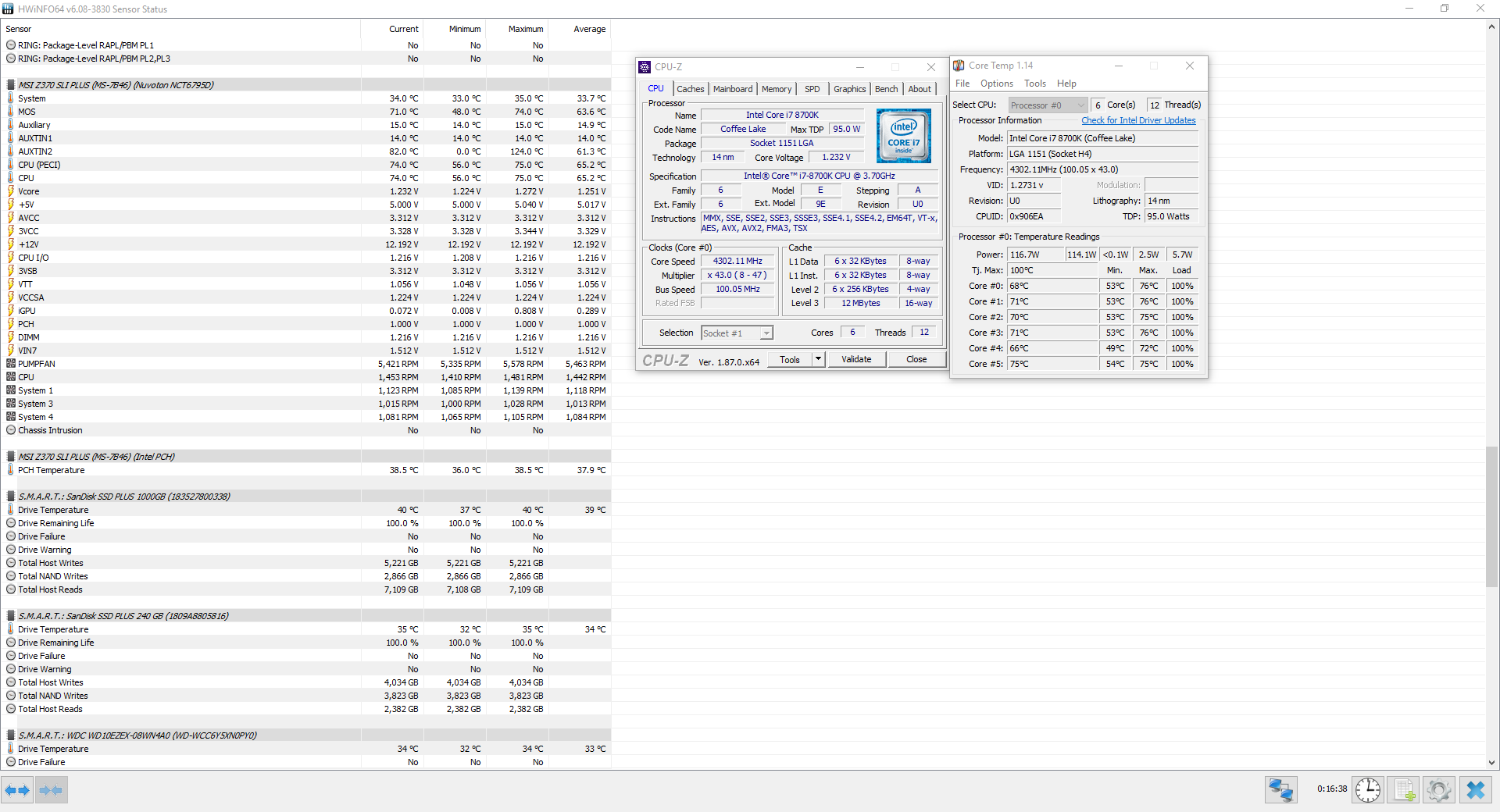Click the 'Tj. Max' 100°C value in Core Temp
This screenshot has width=1500, height=812.
tap(1052, 270)
